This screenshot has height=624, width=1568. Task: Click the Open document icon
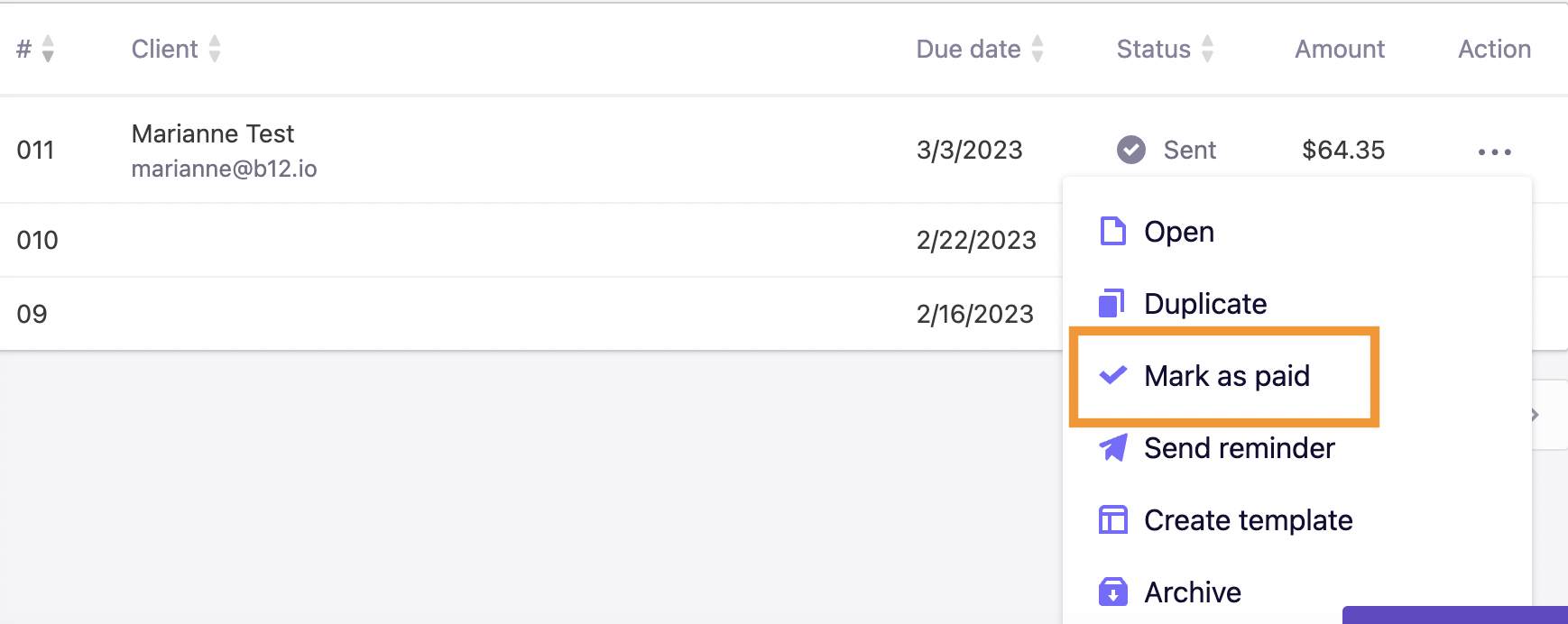tap(1113, 231)
